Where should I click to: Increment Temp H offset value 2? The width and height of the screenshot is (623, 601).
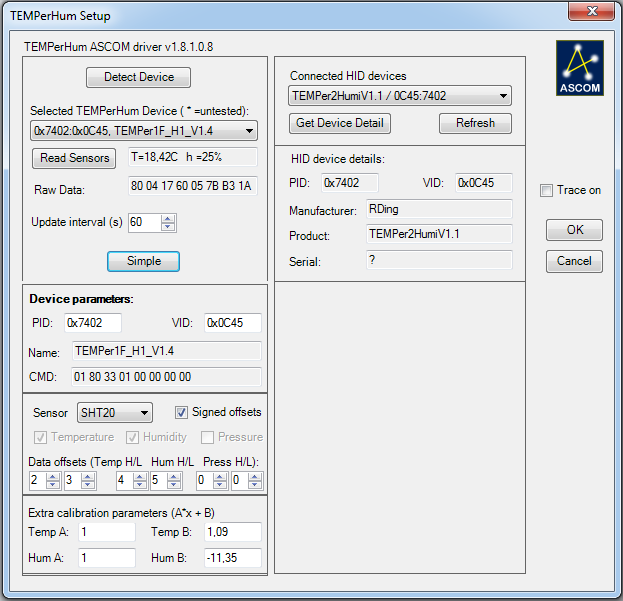pos(53,477)
